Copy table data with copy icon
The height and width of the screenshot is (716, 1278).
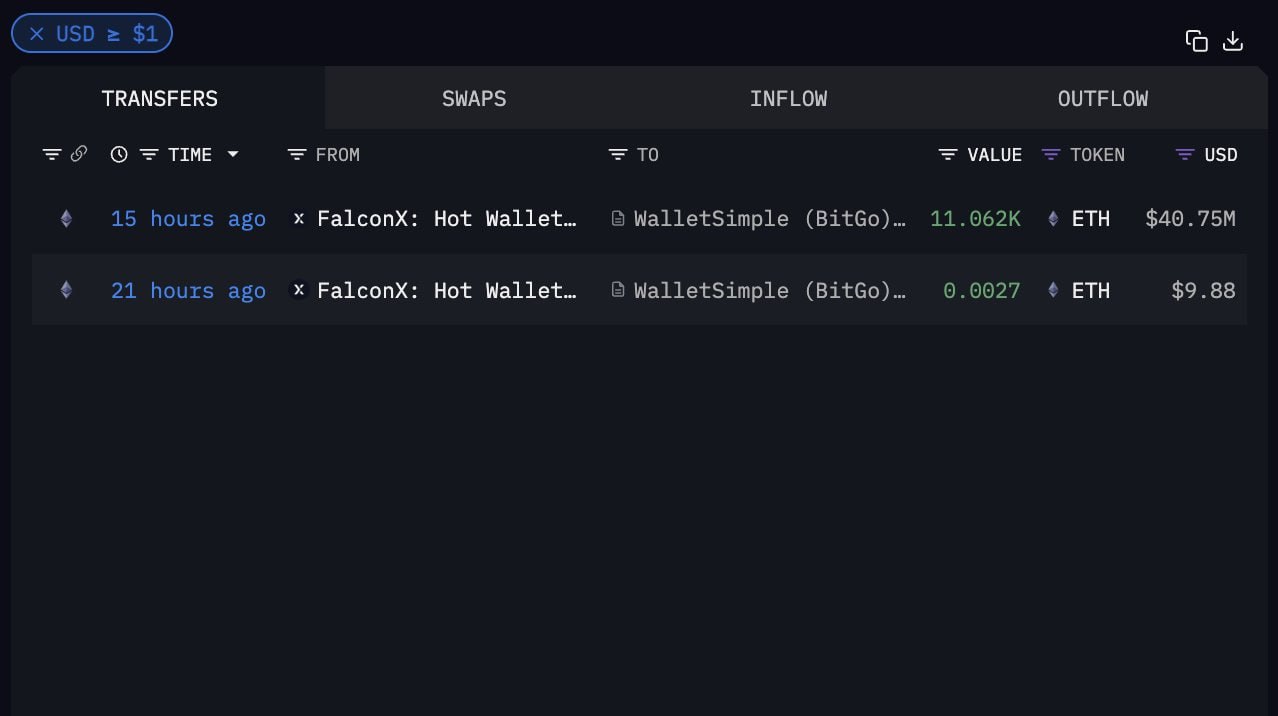[1196, 41]
